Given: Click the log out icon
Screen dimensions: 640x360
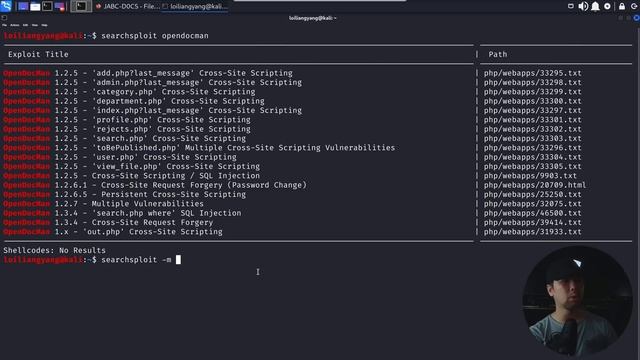Looking at the screenshot, I should pos(634,6).
